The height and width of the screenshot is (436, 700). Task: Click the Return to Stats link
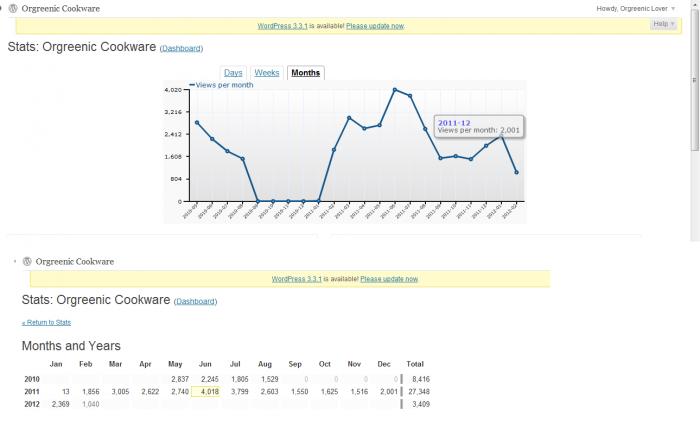[x=46, y=322]
